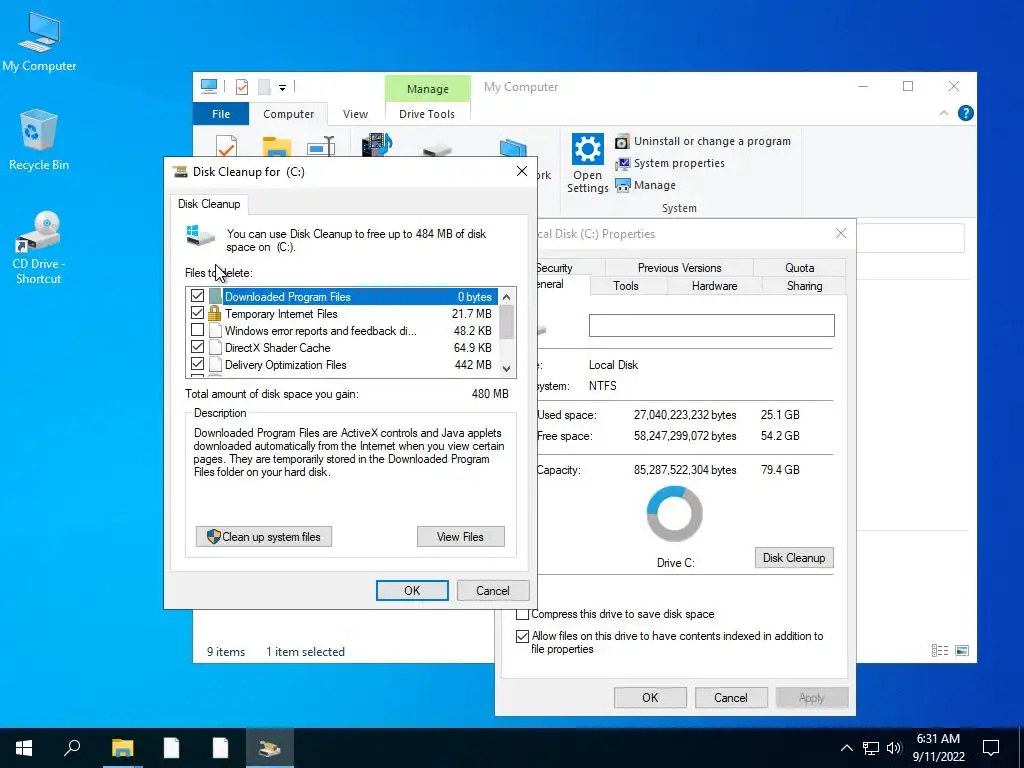
Task: Check Windows error reports and feedback checkbox
Action: (197, 330)
